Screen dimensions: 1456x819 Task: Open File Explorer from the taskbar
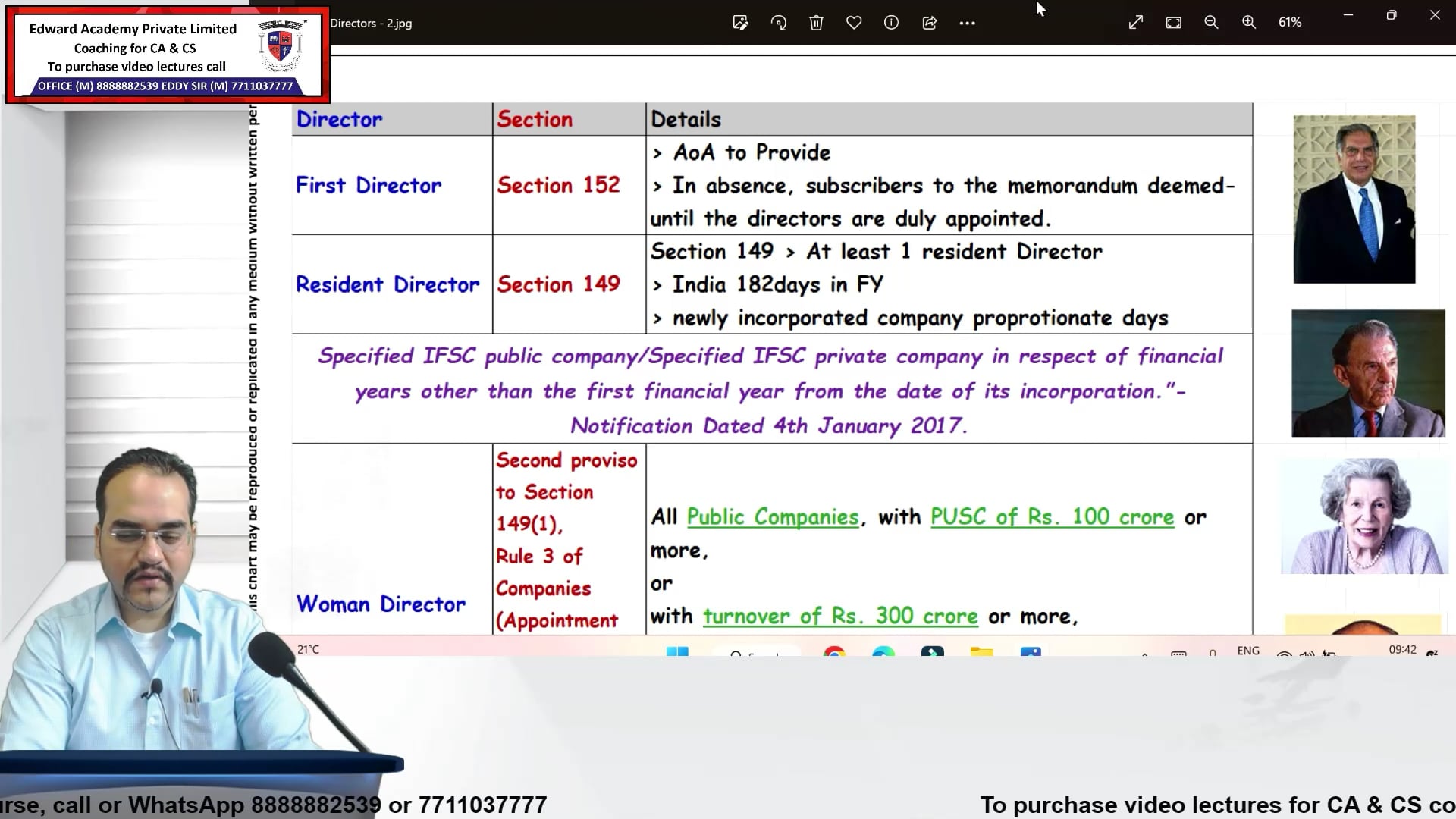coord(981,652)
